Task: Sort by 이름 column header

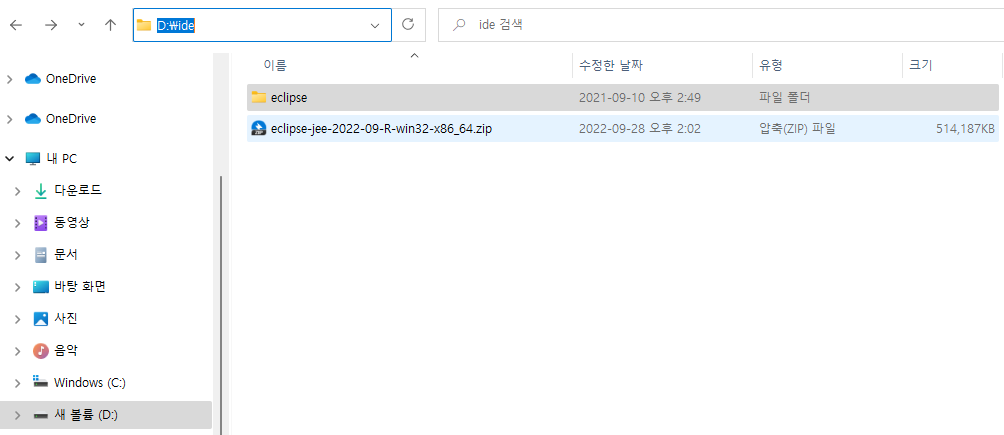Action: [x=275, y=65]
